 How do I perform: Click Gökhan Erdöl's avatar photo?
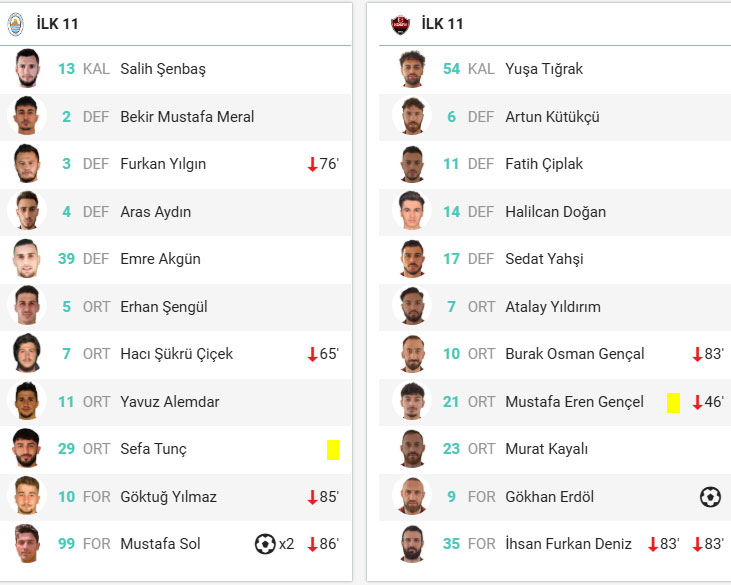click(411, 497)
